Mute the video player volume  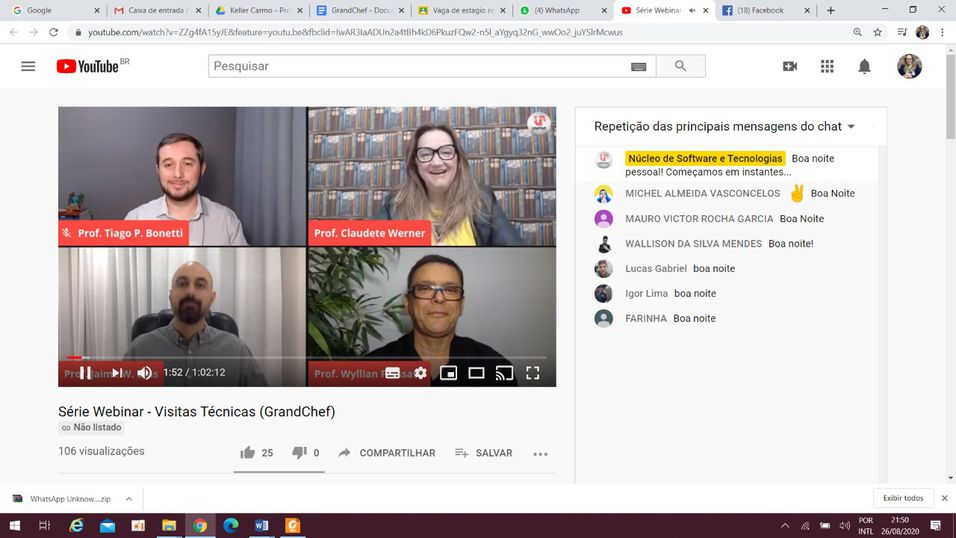click(145, 373)
